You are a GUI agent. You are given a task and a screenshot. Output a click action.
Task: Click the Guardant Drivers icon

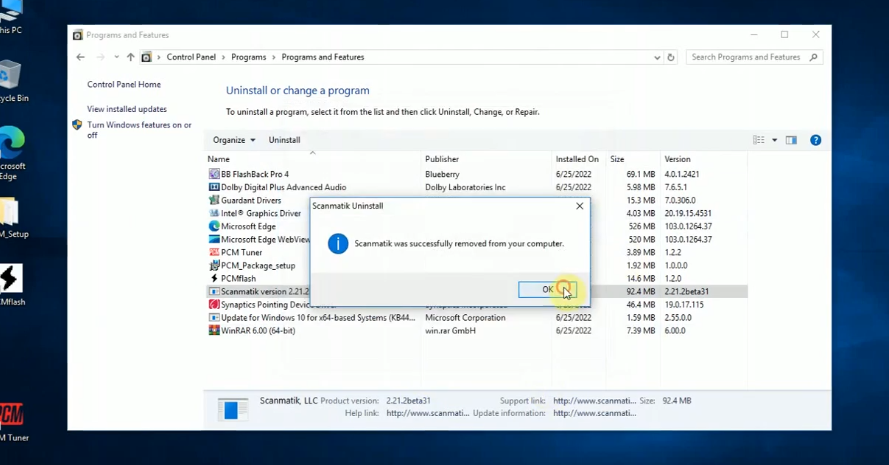point(214,200)
